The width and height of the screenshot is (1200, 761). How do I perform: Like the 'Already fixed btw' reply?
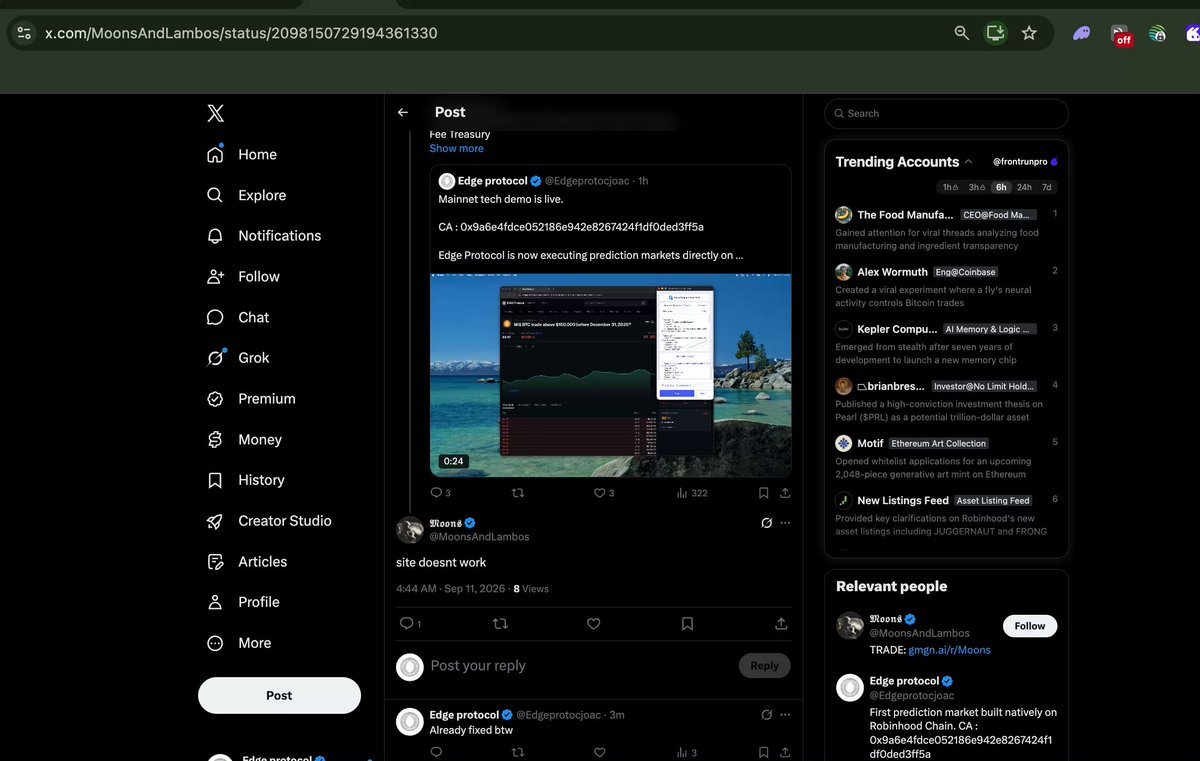600,752
